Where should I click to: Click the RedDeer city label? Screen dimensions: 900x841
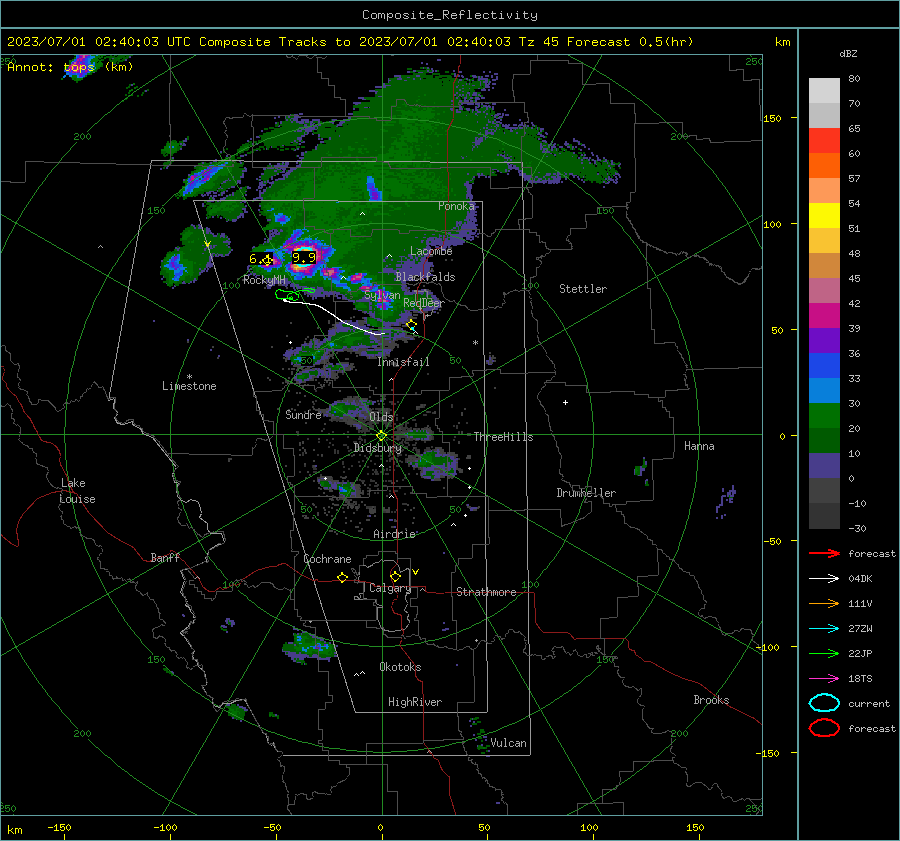[x=424, y=303]
